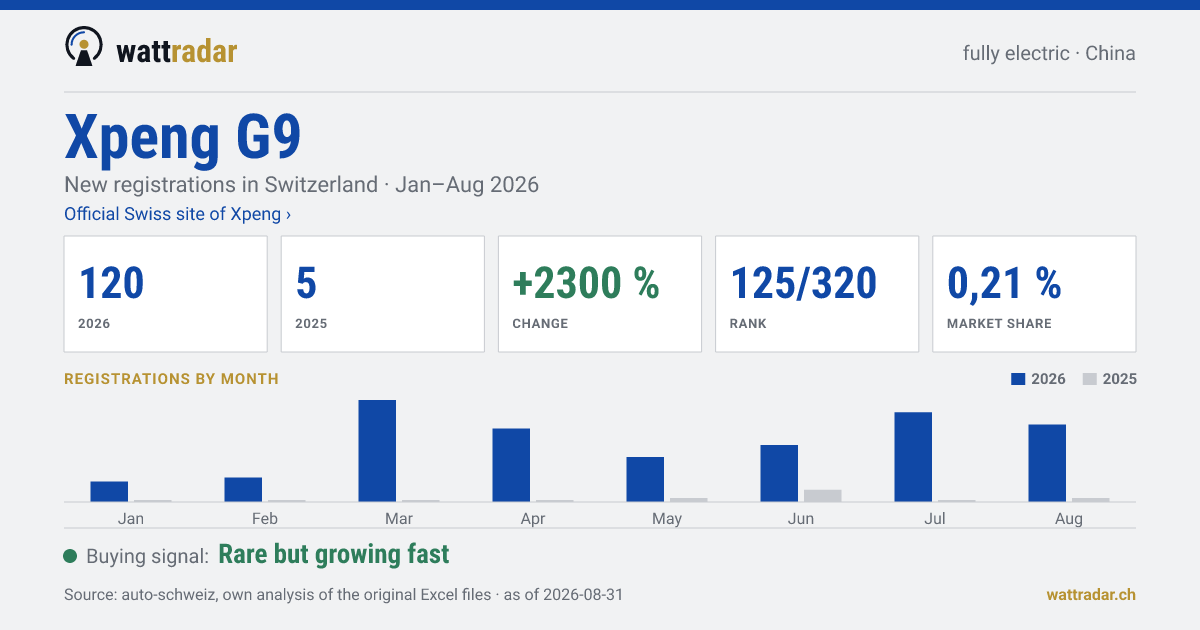This screenshot has height=630, width=1200.
Task: Click the Registrations by month heading
Action: (x=171, y=379)
